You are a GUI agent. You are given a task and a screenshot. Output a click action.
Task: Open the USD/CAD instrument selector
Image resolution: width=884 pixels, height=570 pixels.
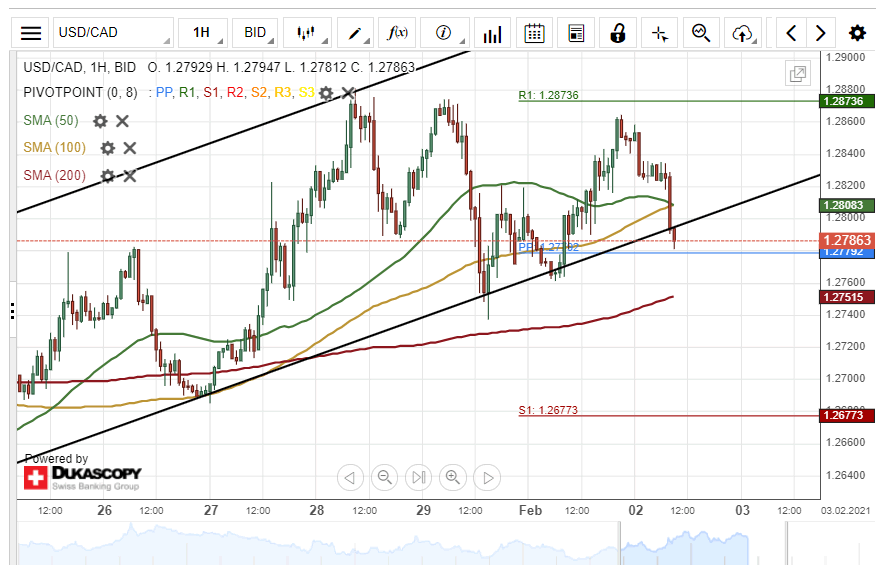(x=113, y=33)
